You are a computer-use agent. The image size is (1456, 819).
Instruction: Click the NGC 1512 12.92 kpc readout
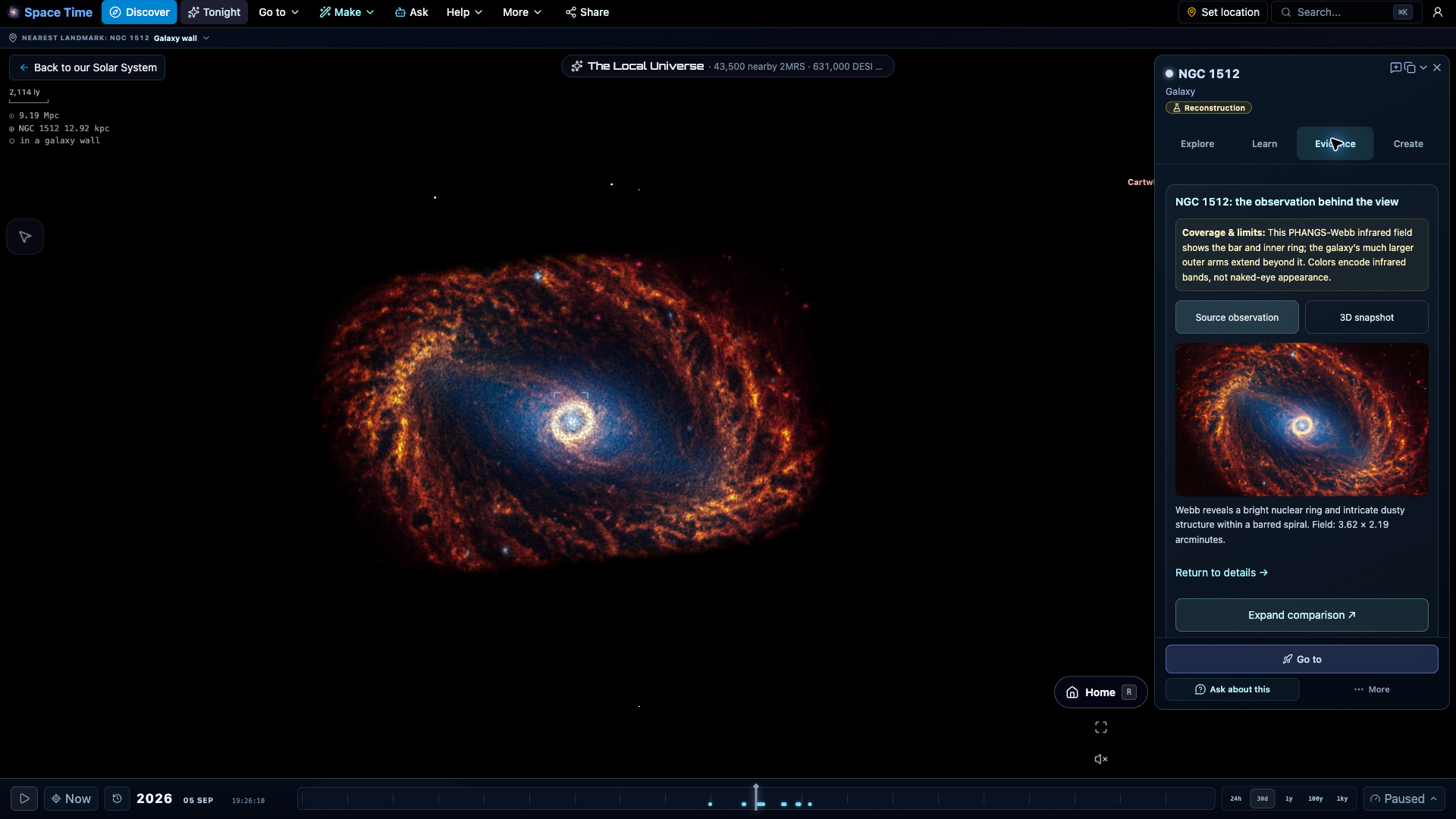[x=59, y=128]
